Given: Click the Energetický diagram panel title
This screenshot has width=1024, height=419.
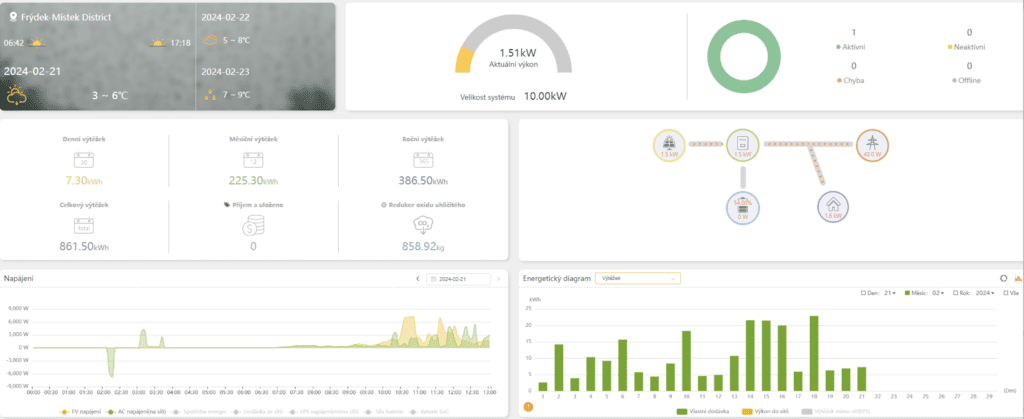Looking at the screenshot, I should 557,278.
